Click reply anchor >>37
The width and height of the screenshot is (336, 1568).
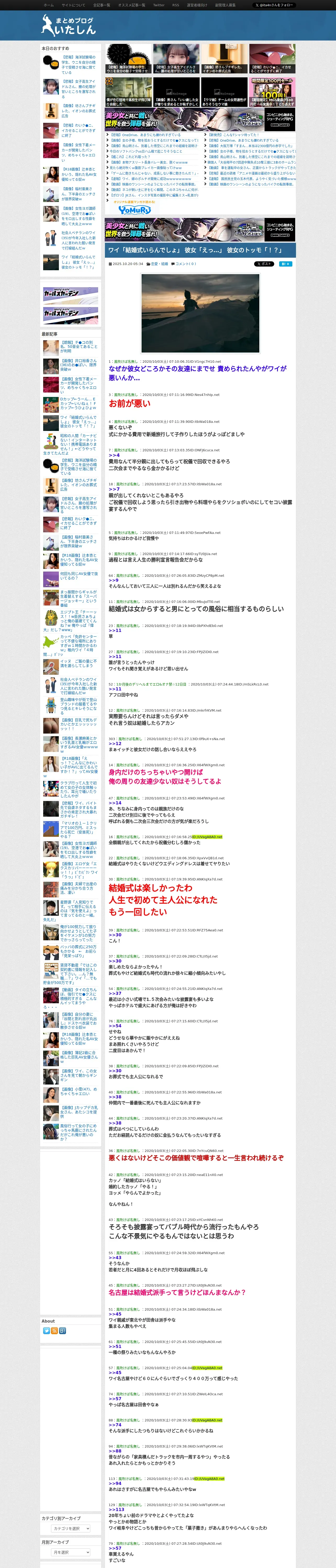[115, 993]
